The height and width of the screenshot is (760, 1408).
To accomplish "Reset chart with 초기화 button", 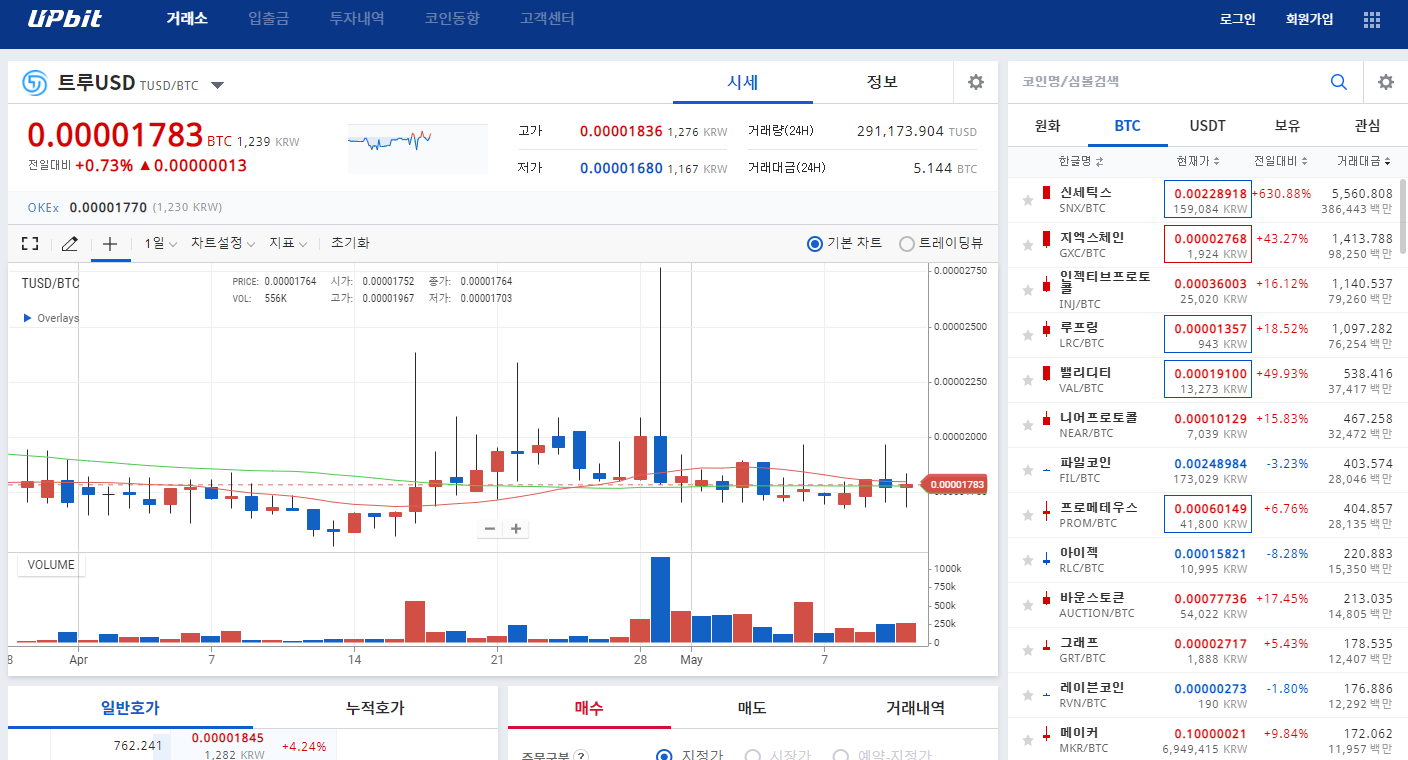I will 350,243.
